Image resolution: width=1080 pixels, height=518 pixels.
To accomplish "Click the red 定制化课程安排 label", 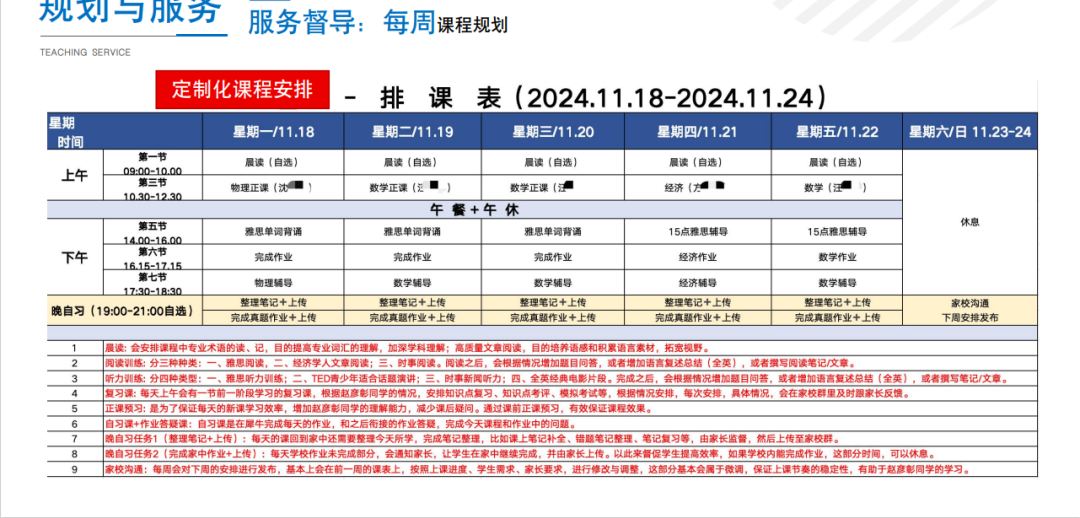I will tap(242, 90).
